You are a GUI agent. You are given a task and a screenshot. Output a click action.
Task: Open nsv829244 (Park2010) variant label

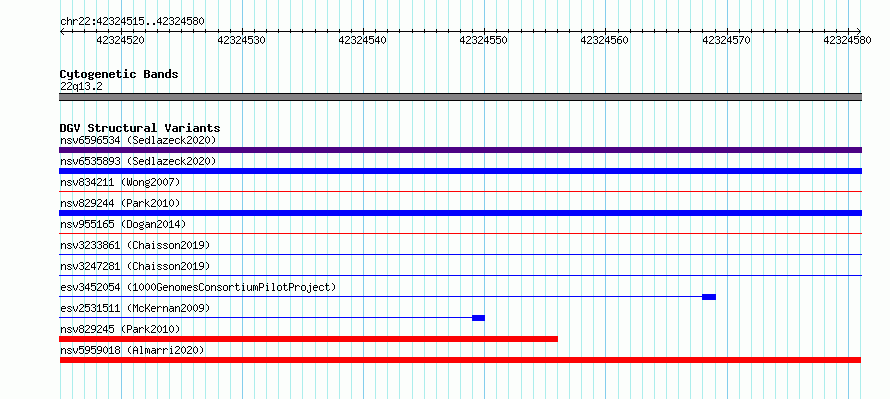click(120, 203)
